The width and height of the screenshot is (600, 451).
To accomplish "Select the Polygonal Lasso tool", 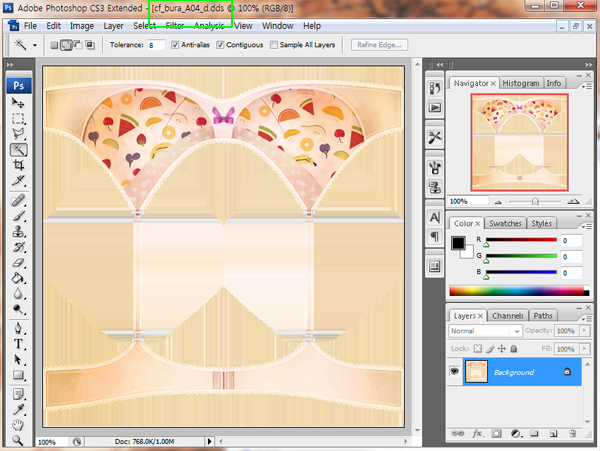I will coord(18,134).
